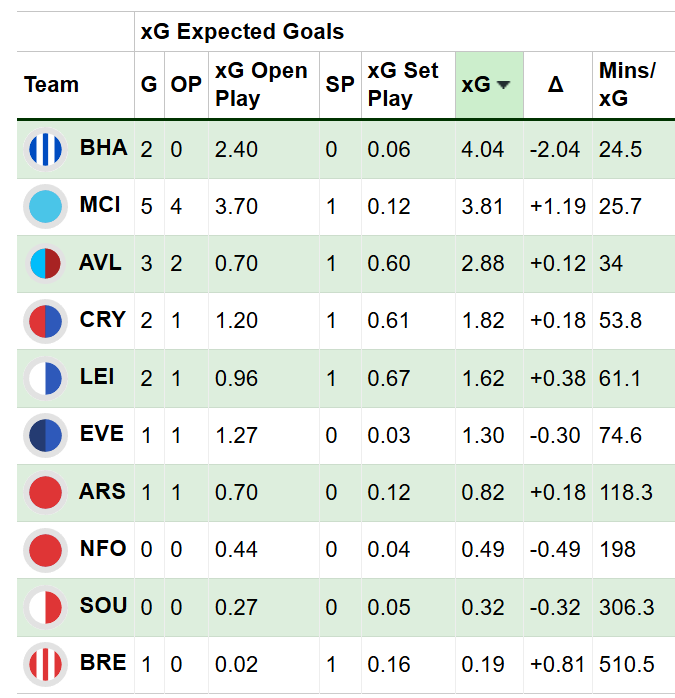Click the BHA blue striped team badge

point(46,149)
